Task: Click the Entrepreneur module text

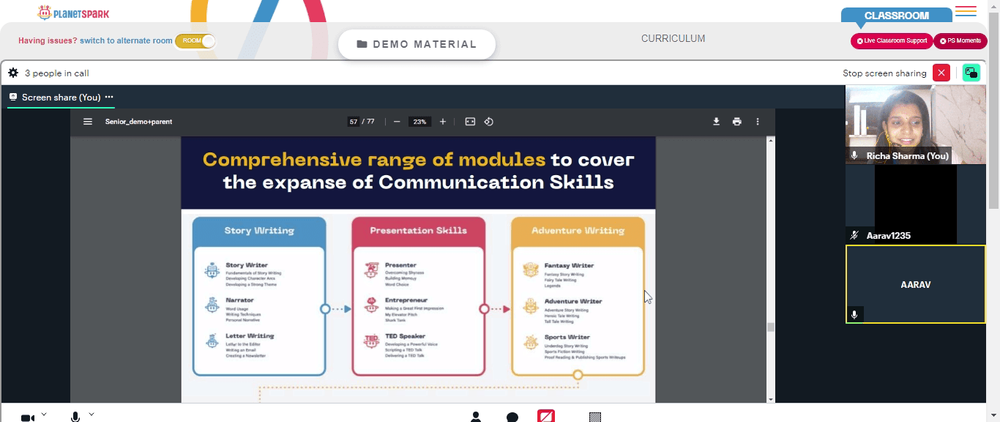Action: 406,300
